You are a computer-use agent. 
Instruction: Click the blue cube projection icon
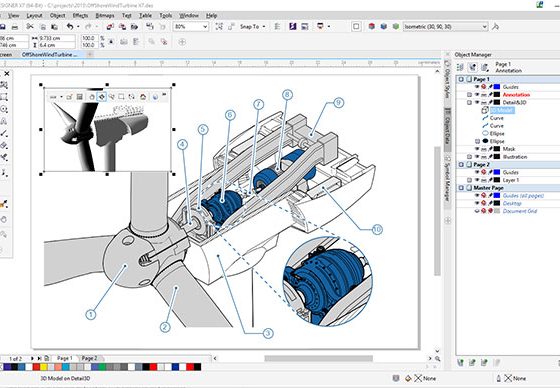[x=384, y=26]
